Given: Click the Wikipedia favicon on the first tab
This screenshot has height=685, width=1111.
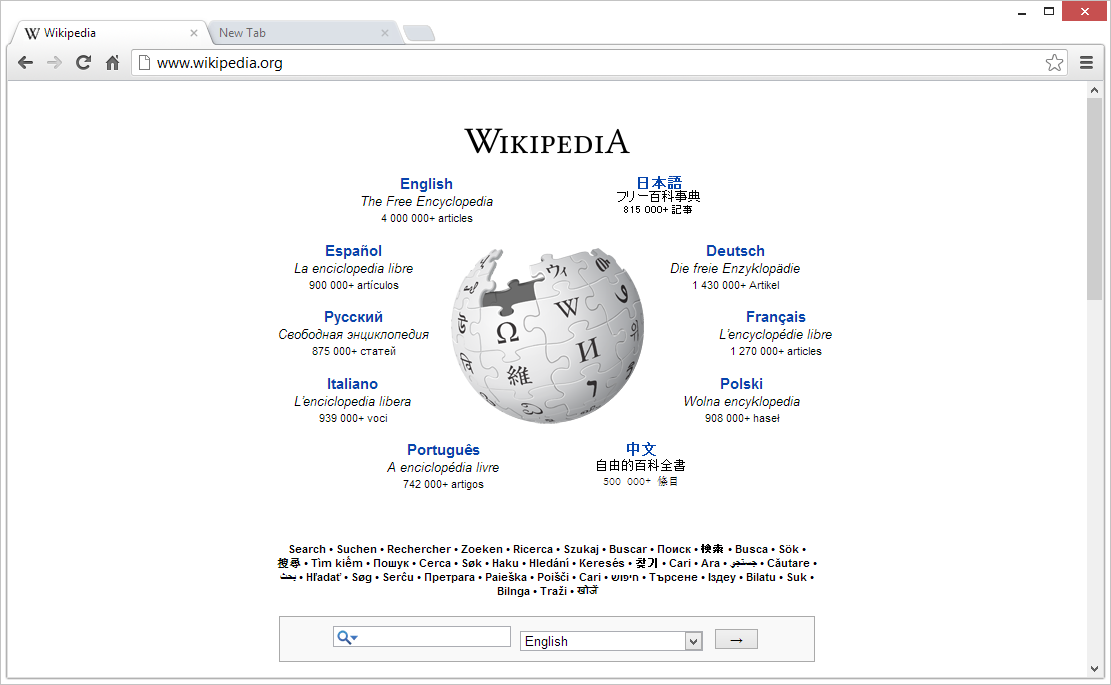Looking at the screenshot, I should click(32, 33).
